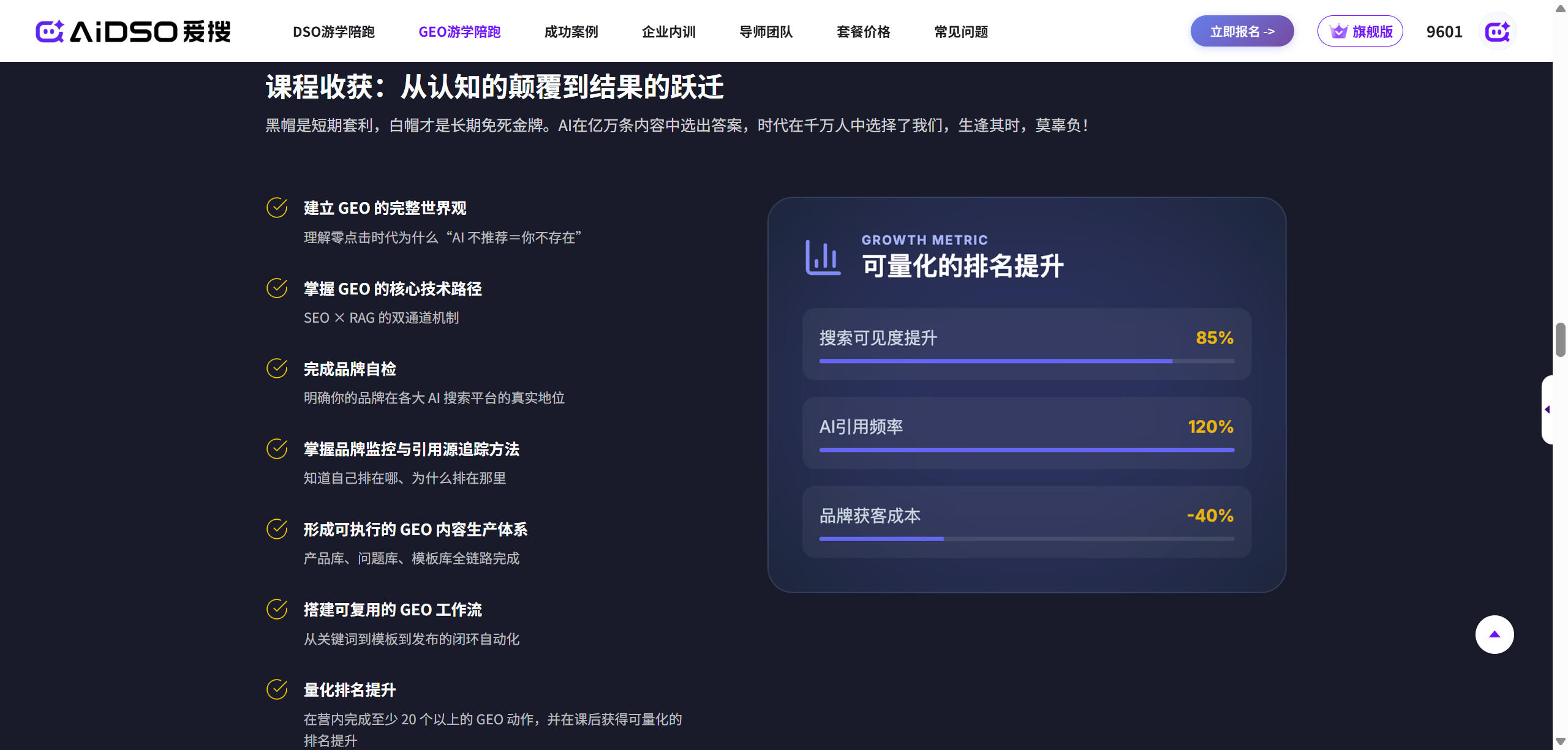Click checkmark icon beside 搭建可复用的 GEO 工作流
Viewport: 1568px width, 750px height.
click(x=277, y=609)
